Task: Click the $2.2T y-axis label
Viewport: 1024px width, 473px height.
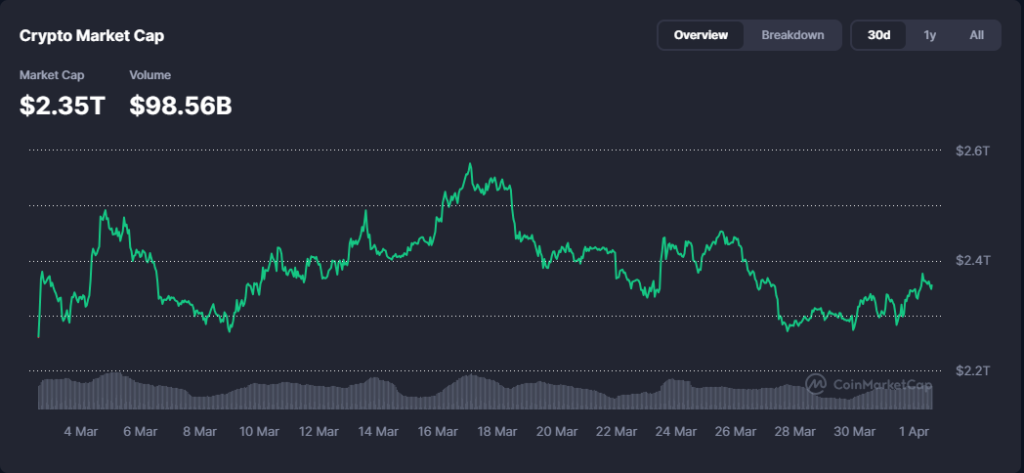Action: [x=972, y=371]
